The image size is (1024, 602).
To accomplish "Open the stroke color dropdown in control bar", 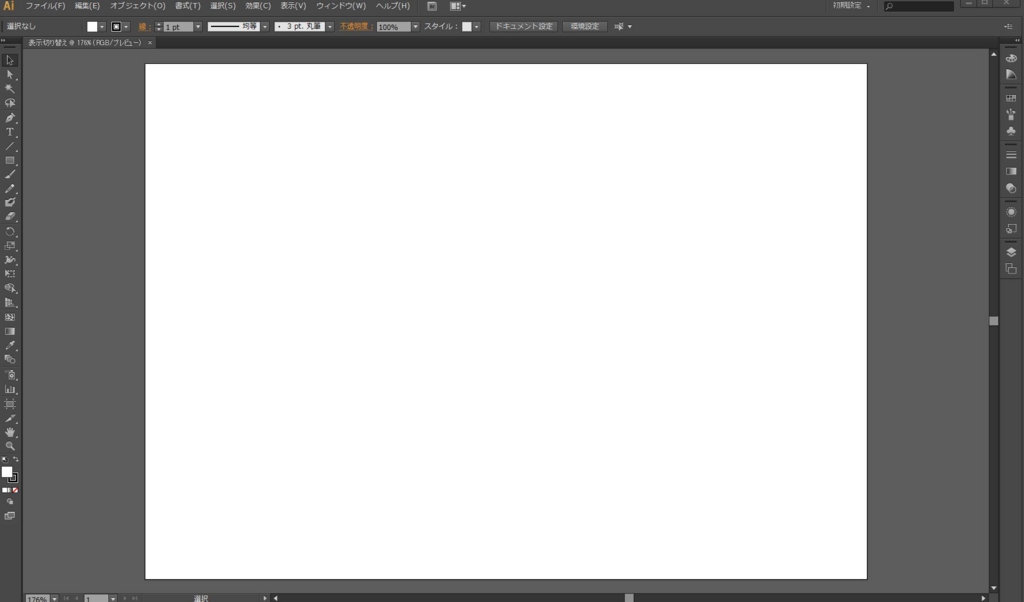I will (x=126, y=27).
